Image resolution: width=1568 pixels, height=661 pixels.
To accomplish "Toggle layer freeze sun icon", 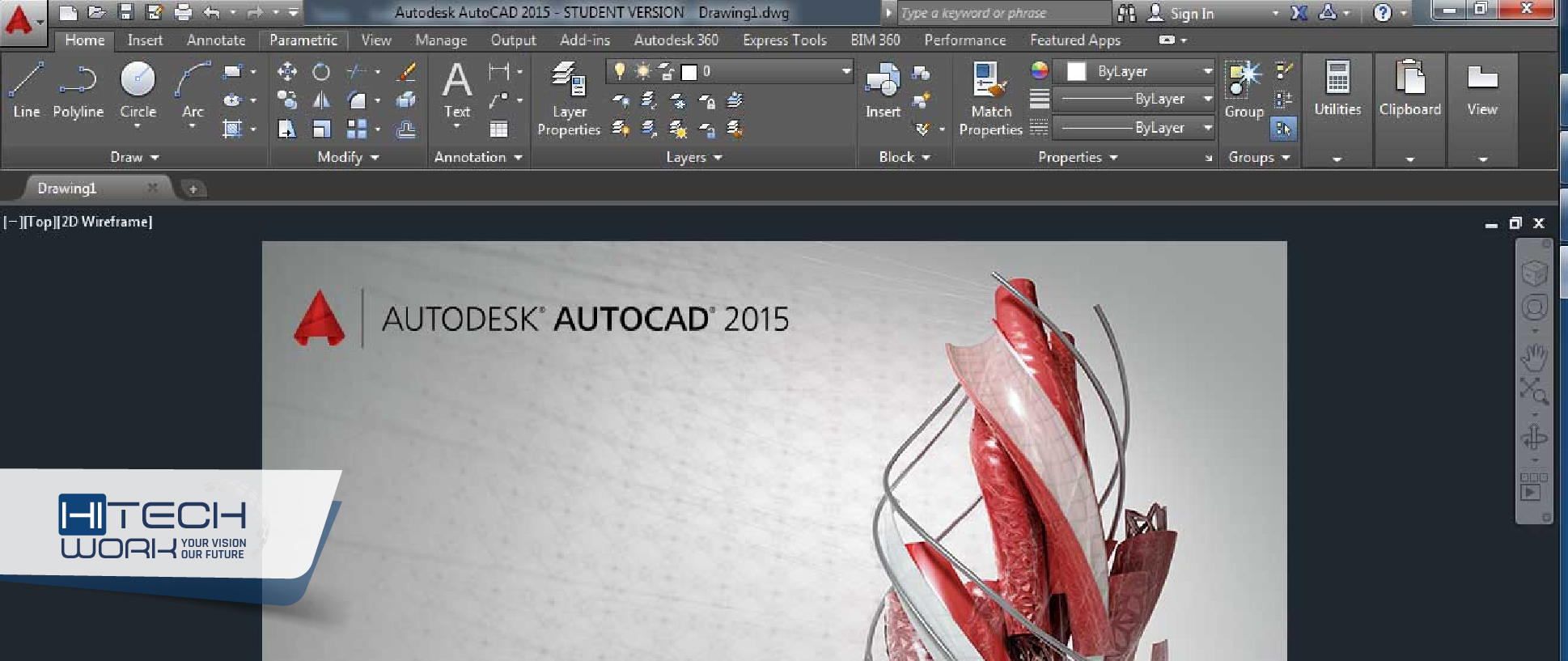I will pos(642,71).
